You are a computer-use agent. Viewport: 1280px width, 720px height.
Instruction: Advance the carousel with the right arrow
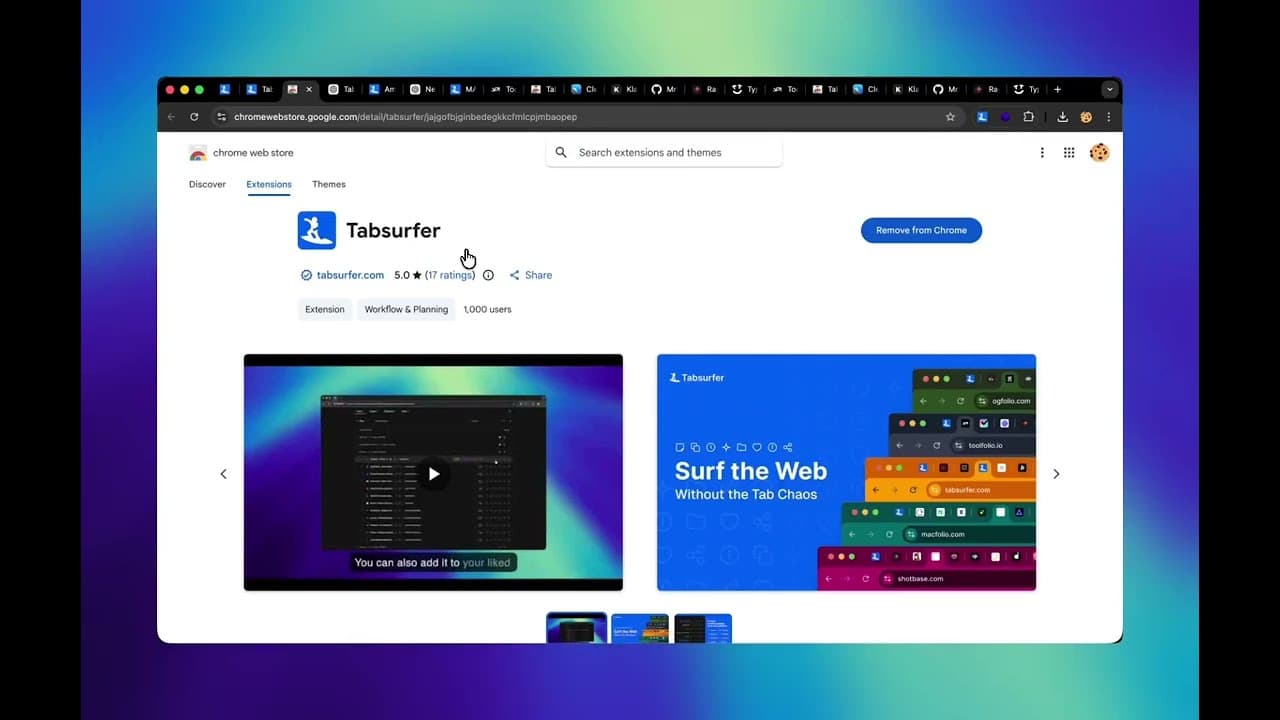[x=1056, y=474]
